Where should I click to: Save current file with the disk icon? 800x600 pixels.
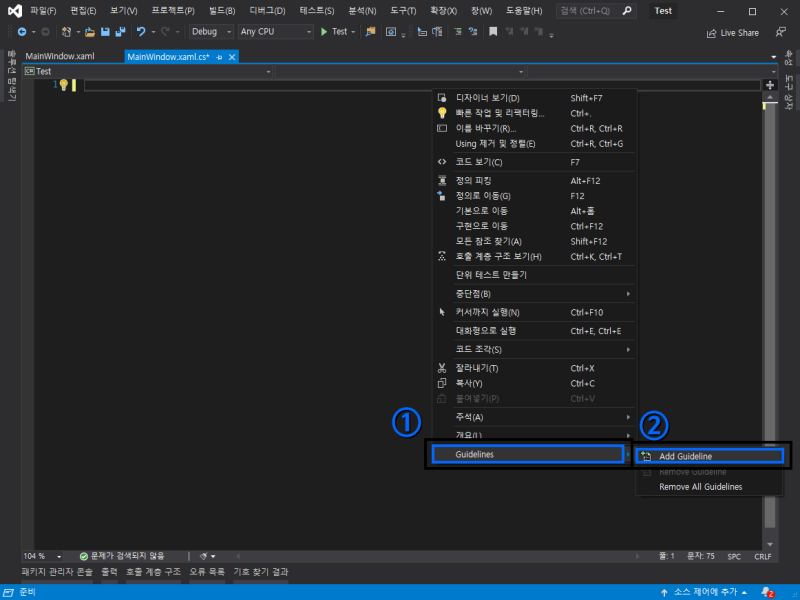pyautogui.click(x=105, y=32)
